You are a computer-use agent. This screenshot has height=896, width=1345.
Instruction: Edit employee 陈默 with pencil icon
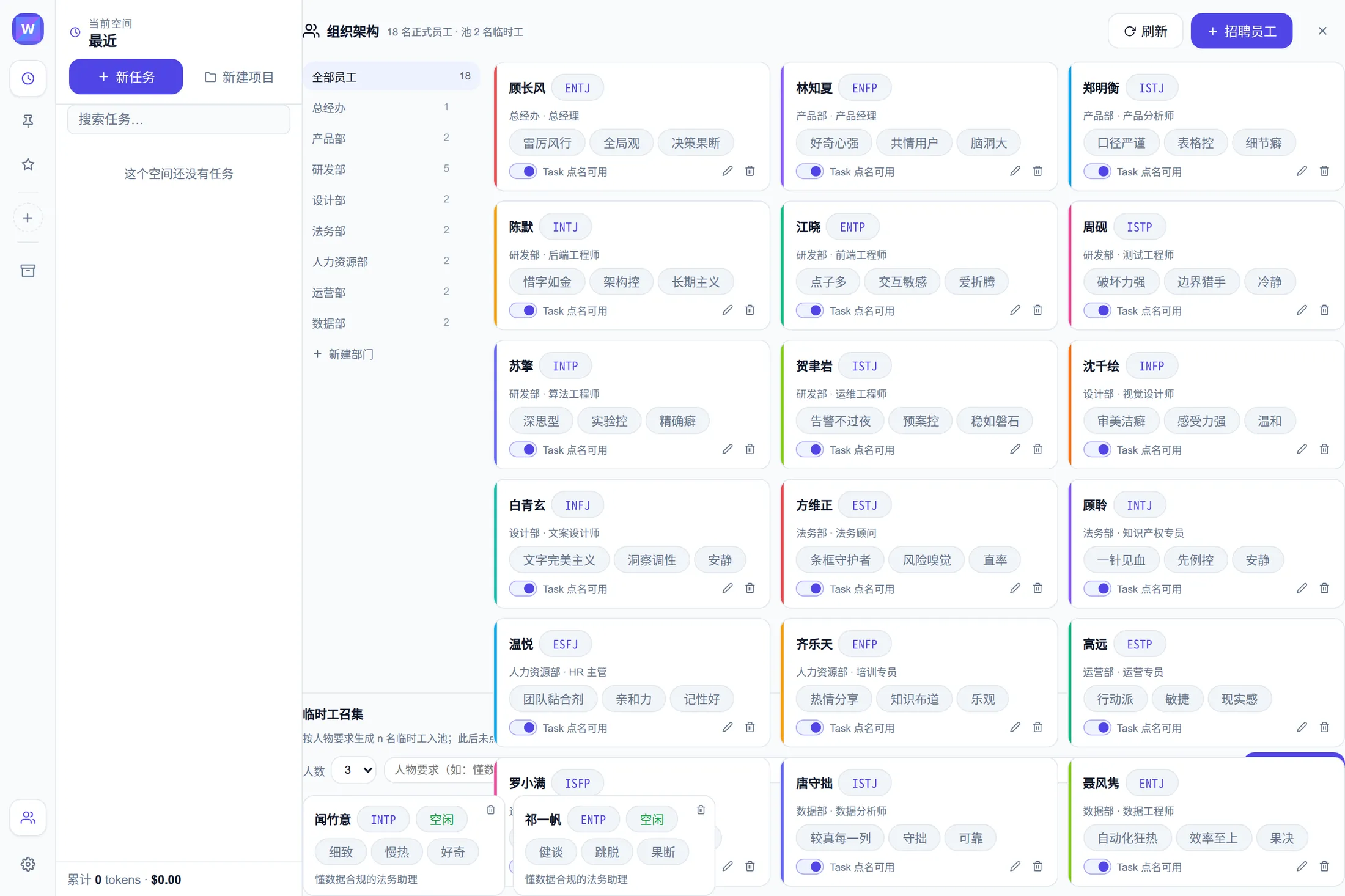(727, 310)
